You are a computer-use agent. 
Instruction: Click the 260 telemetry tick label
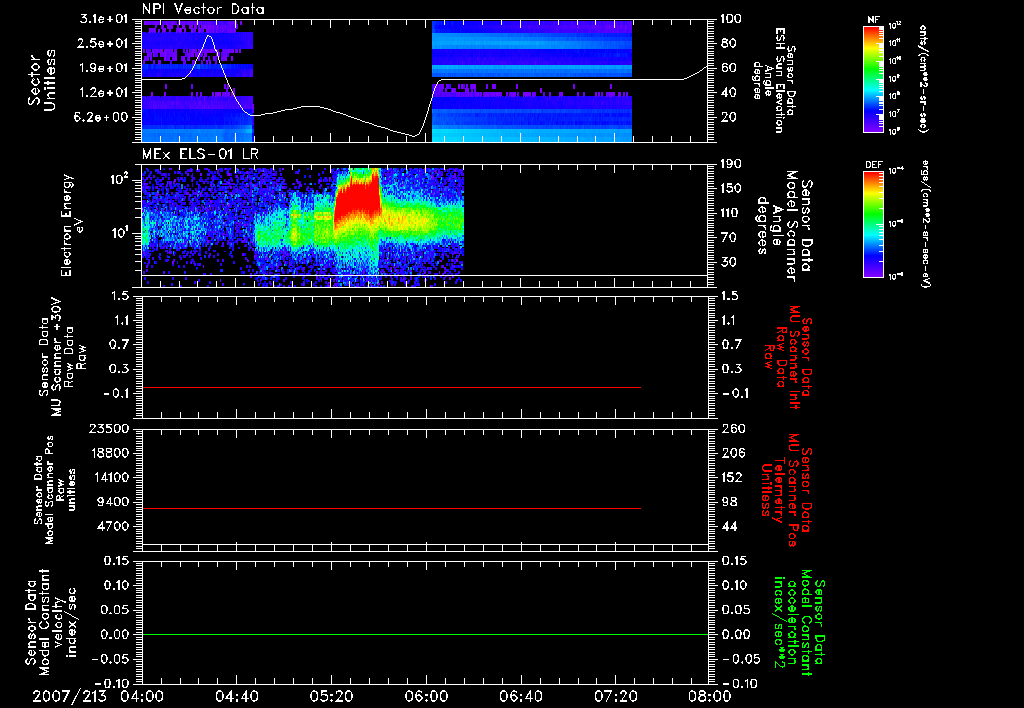732,429
